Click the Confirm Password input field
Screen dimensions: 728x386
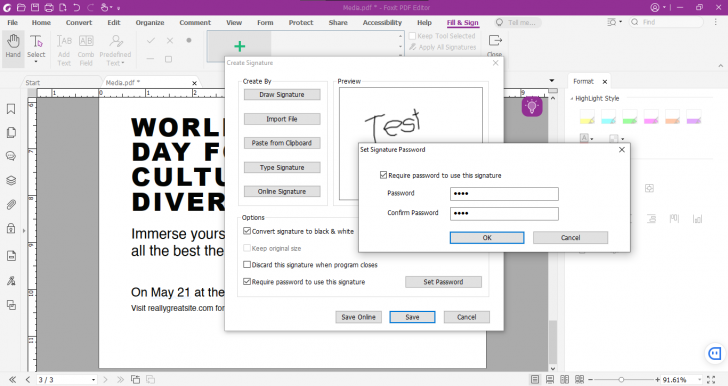click(504, 214)
